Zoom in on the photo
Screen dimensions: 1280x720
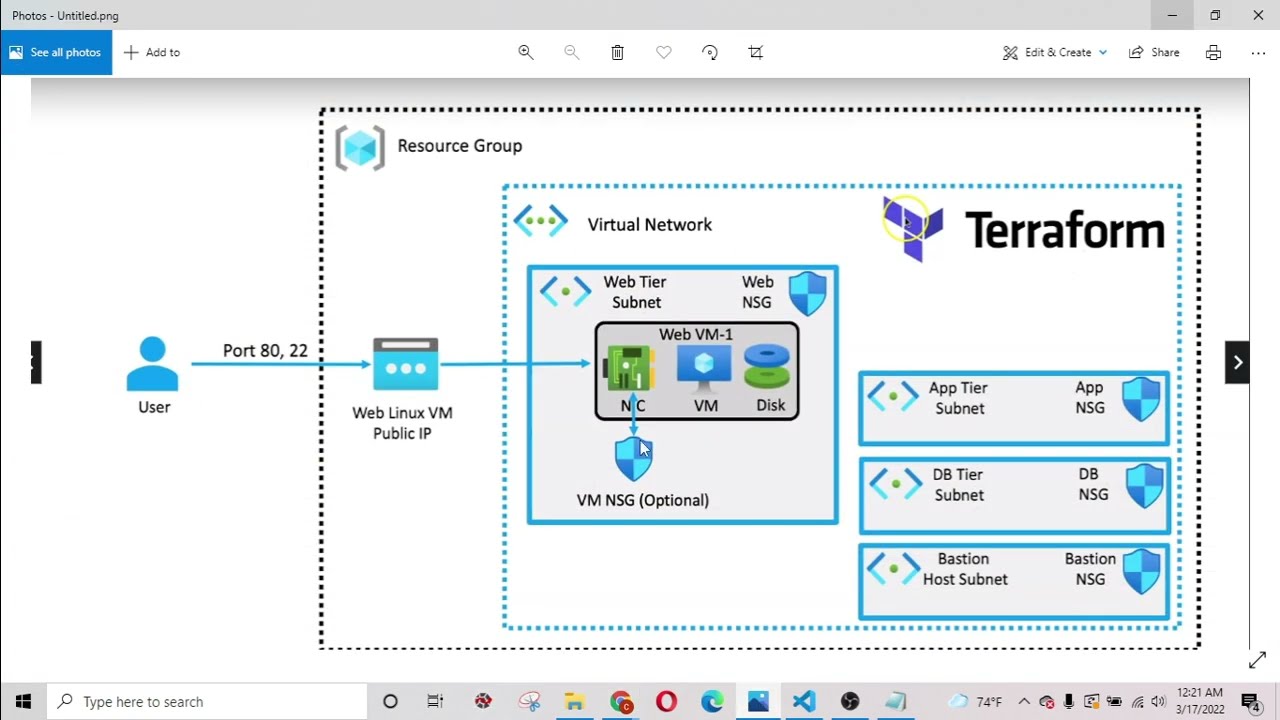(x=525, y=52)
